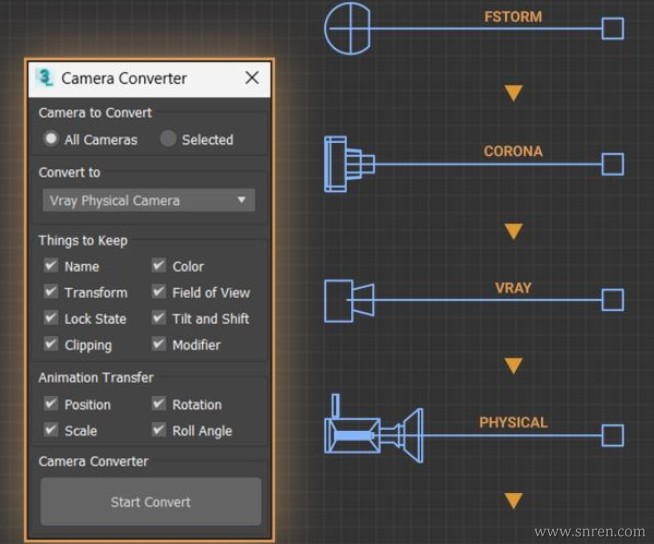Select the Vray camera icon

pyautogui.click(x=350, y=300)
